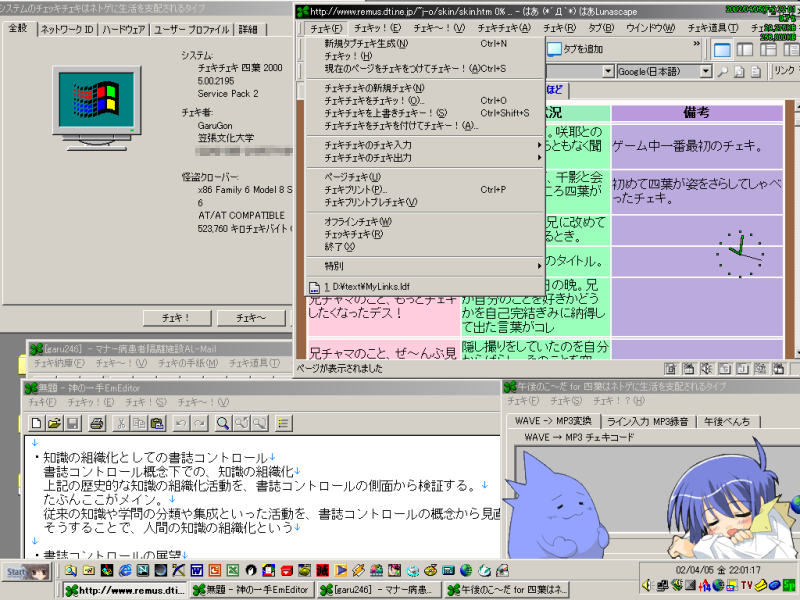
Task: Click the list-style icon at EmEditor toolbar end
Action: [283, 423]
